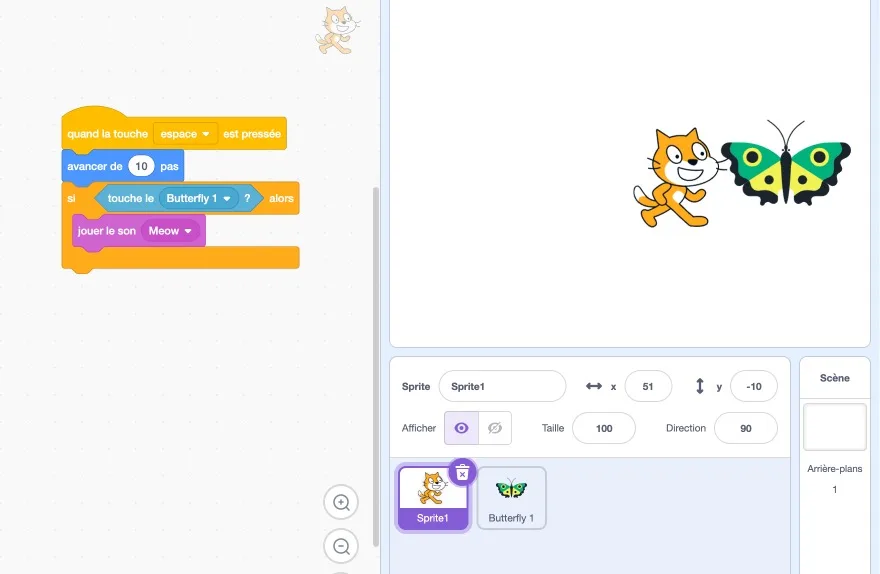
Task: Open the 'Butterfly 1' touching dropdown
Action: pos(198,198)
